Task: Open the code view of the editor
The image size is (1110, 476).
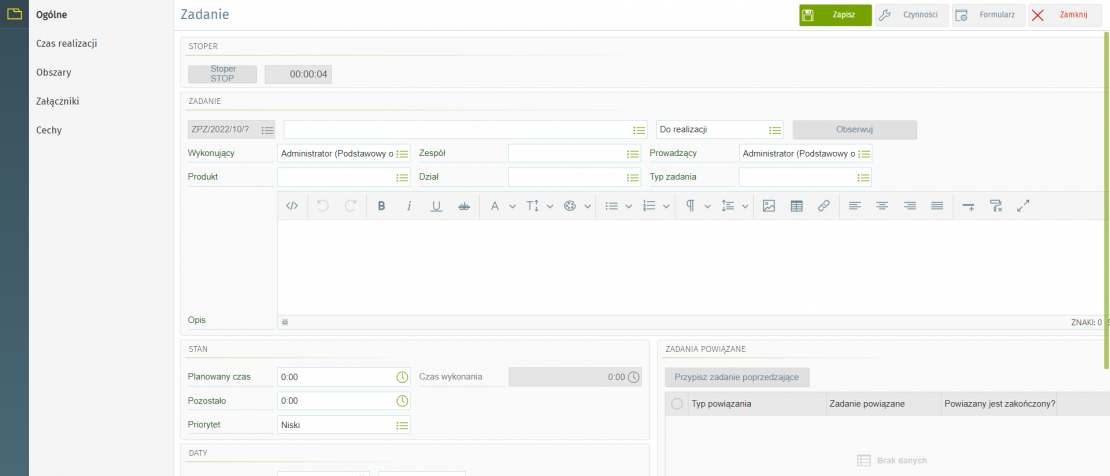Action: (x=292, y=206)
